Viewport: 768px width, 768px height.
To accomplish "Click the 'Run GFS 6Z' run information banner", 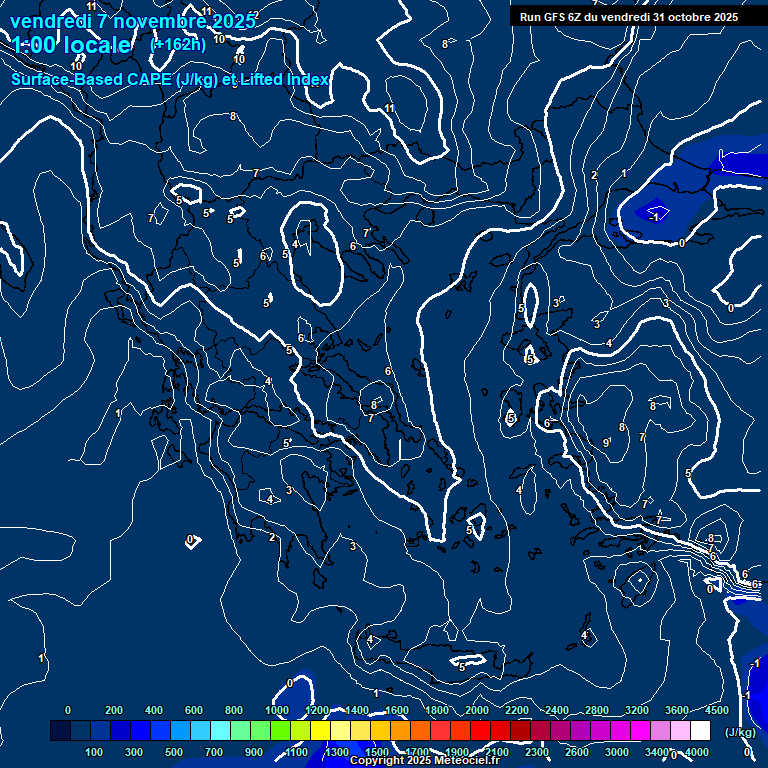I will click(x=629, y=17).
